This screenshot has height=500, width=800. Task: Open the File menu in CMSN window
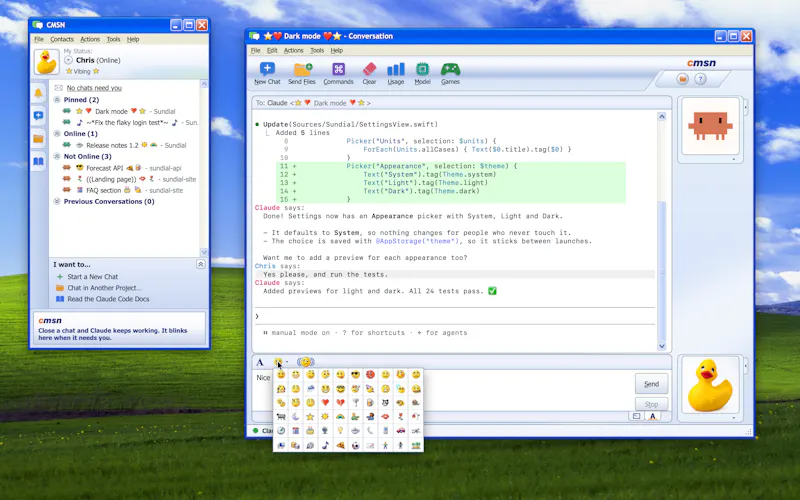tap(39, 39)
